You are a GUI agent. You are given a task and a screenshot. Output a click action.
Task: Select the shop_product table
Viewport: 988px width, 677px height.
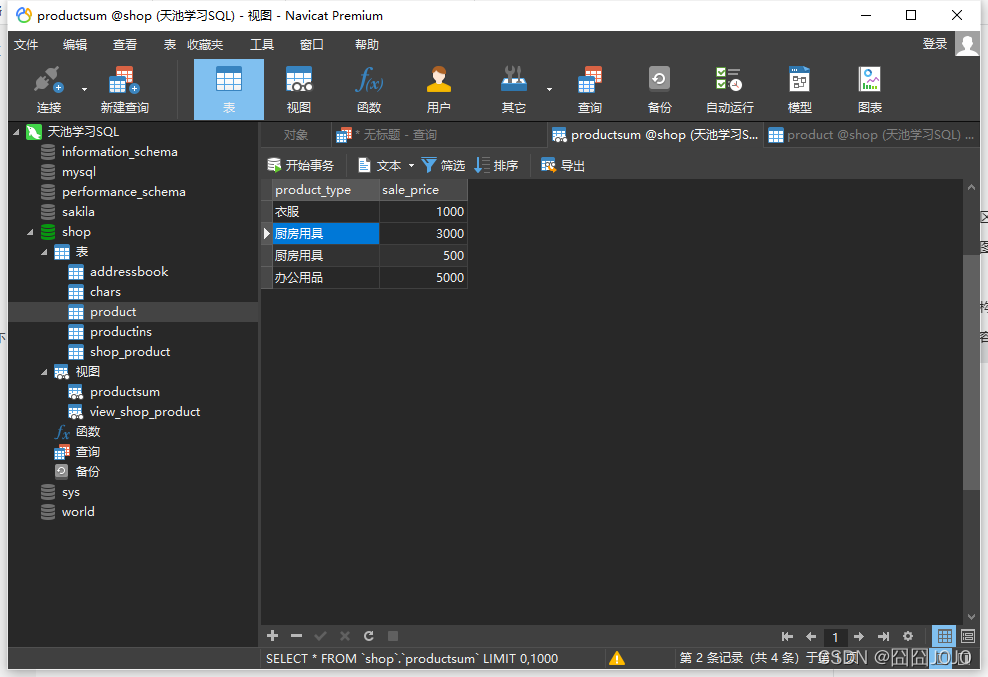click(x=130, y=352)
